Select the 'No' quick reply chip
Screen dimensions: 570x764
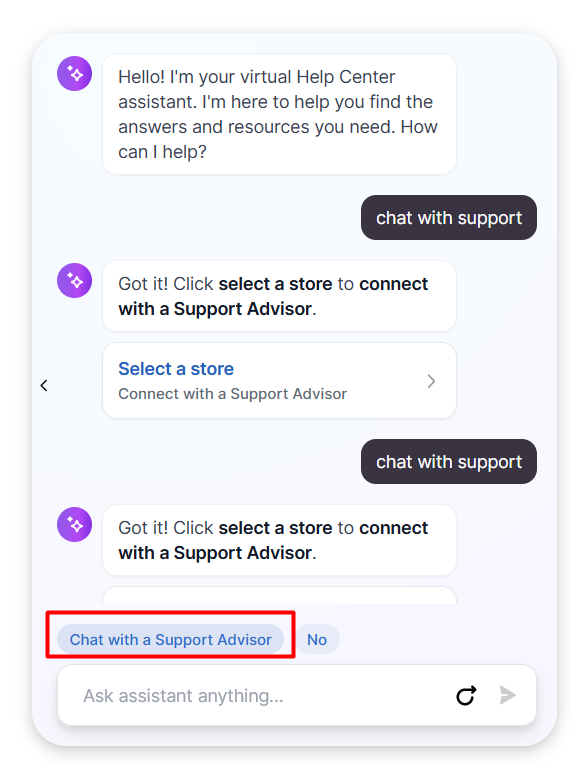317,639
